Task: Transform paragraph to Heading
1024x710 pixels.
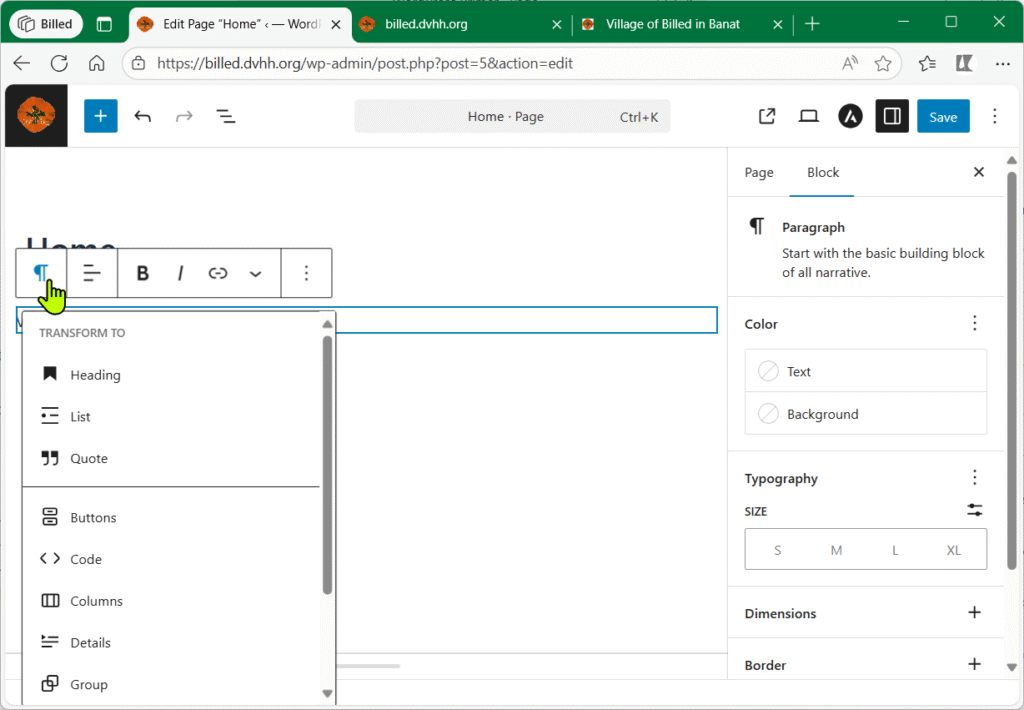Action: coord(95,375)
